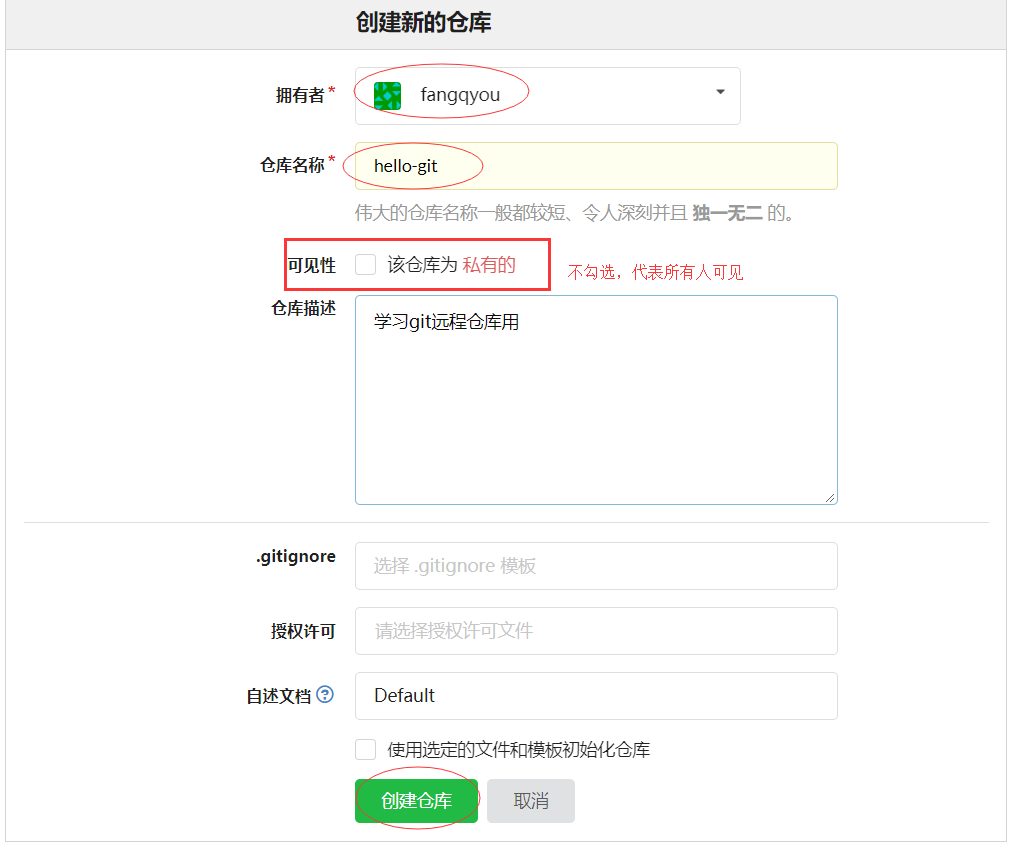Open the 拥有者 owner dropdown

[546, 95]
